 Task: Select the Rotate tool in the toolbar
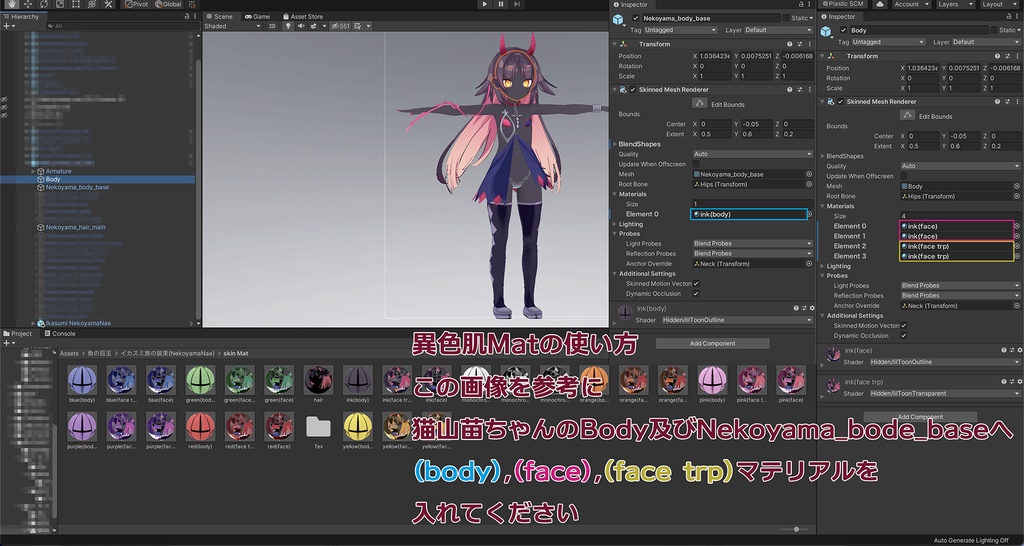(44, 4)
